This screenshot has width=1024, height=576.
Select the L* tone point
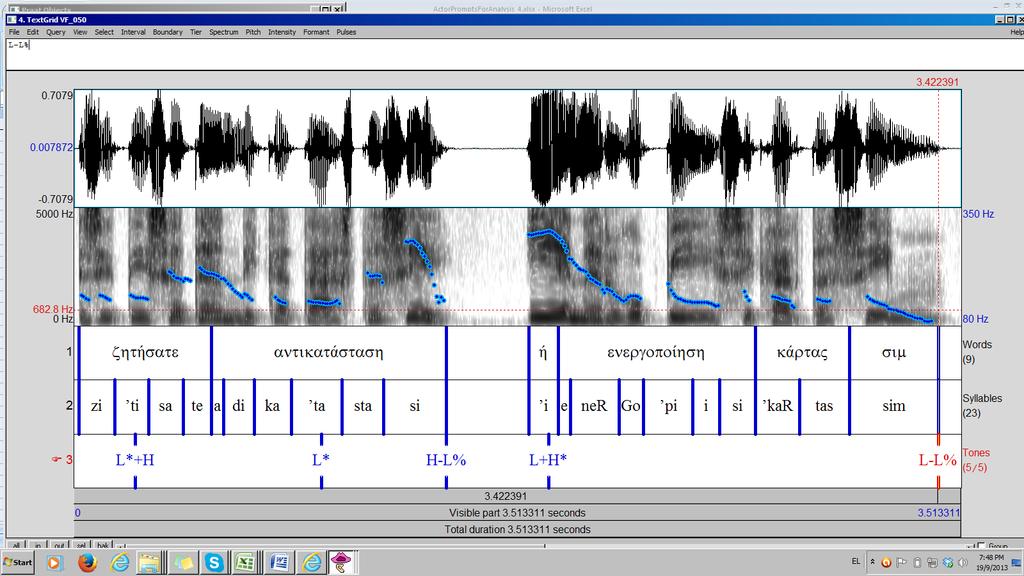(x=321, y=460)
